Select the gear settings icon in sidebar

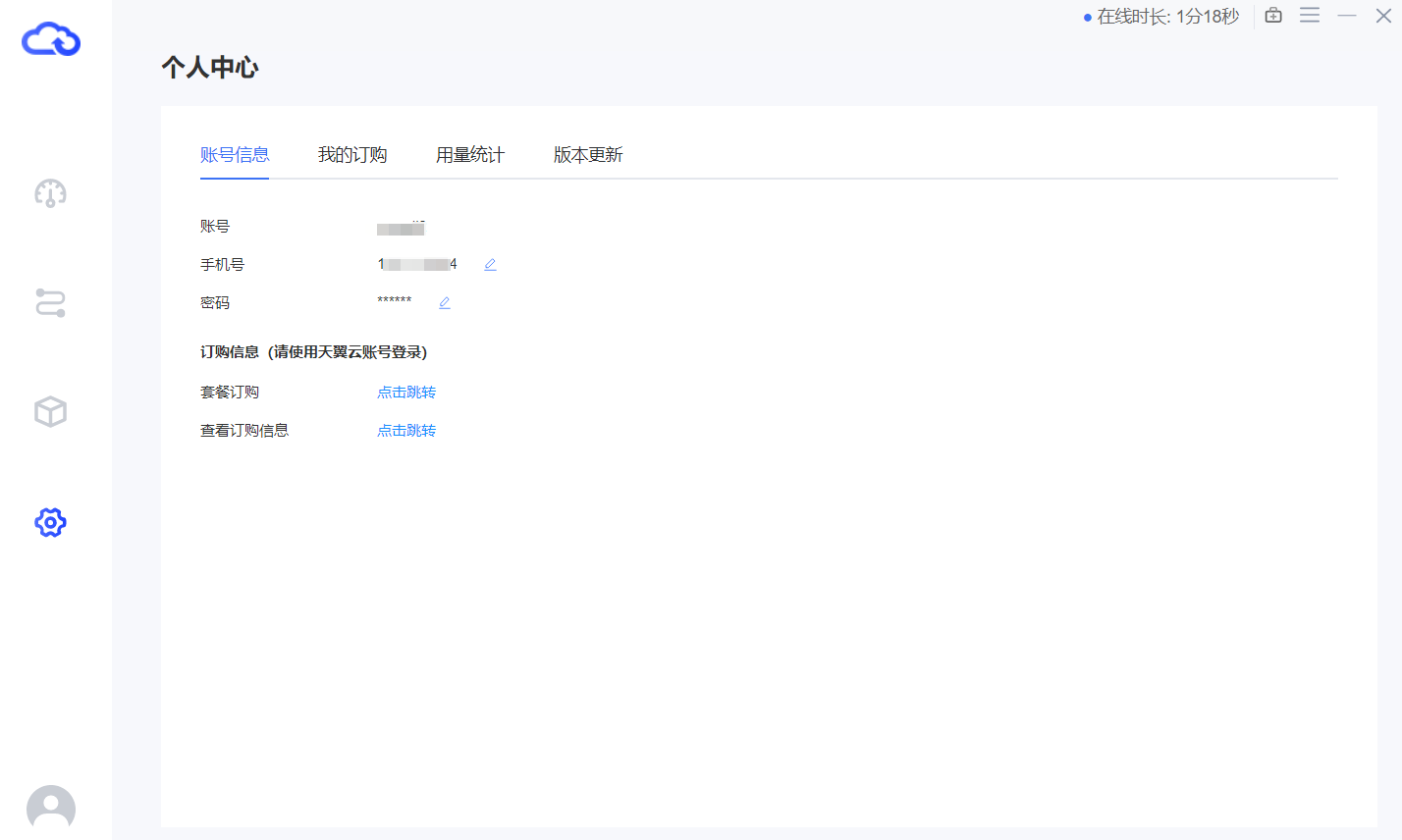point(50,522)
